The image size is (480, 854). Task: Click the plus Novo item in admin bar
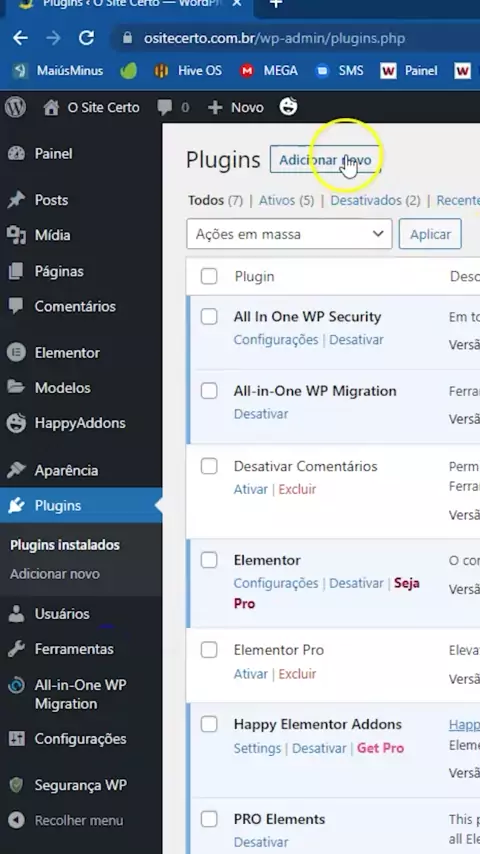pyautogui.click(x=236, y=107)
